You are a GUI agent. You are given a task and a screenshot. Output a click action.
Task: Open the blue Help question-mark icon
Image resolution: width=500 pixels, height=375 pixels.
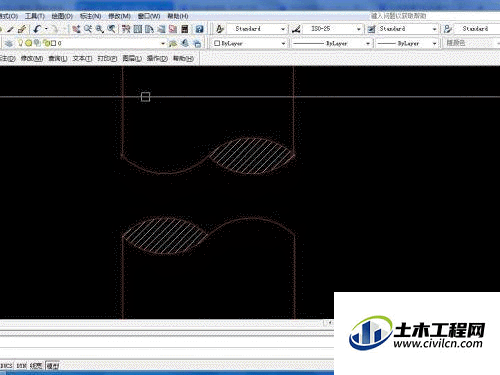pyautogui.click(x=199, y=29)
